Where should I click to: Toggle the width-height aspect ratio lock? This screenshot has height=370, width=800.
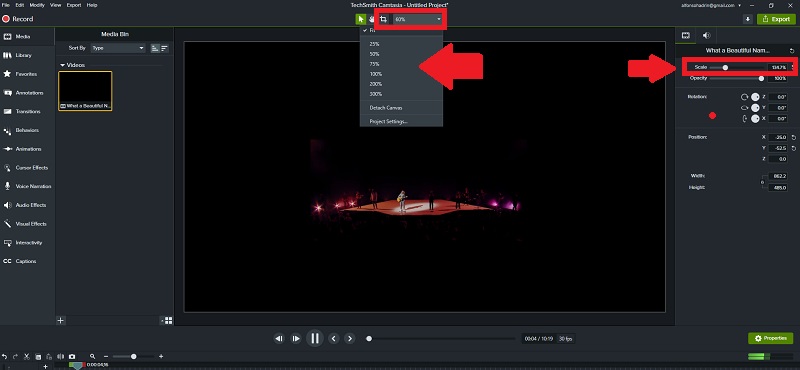[763, 182]
